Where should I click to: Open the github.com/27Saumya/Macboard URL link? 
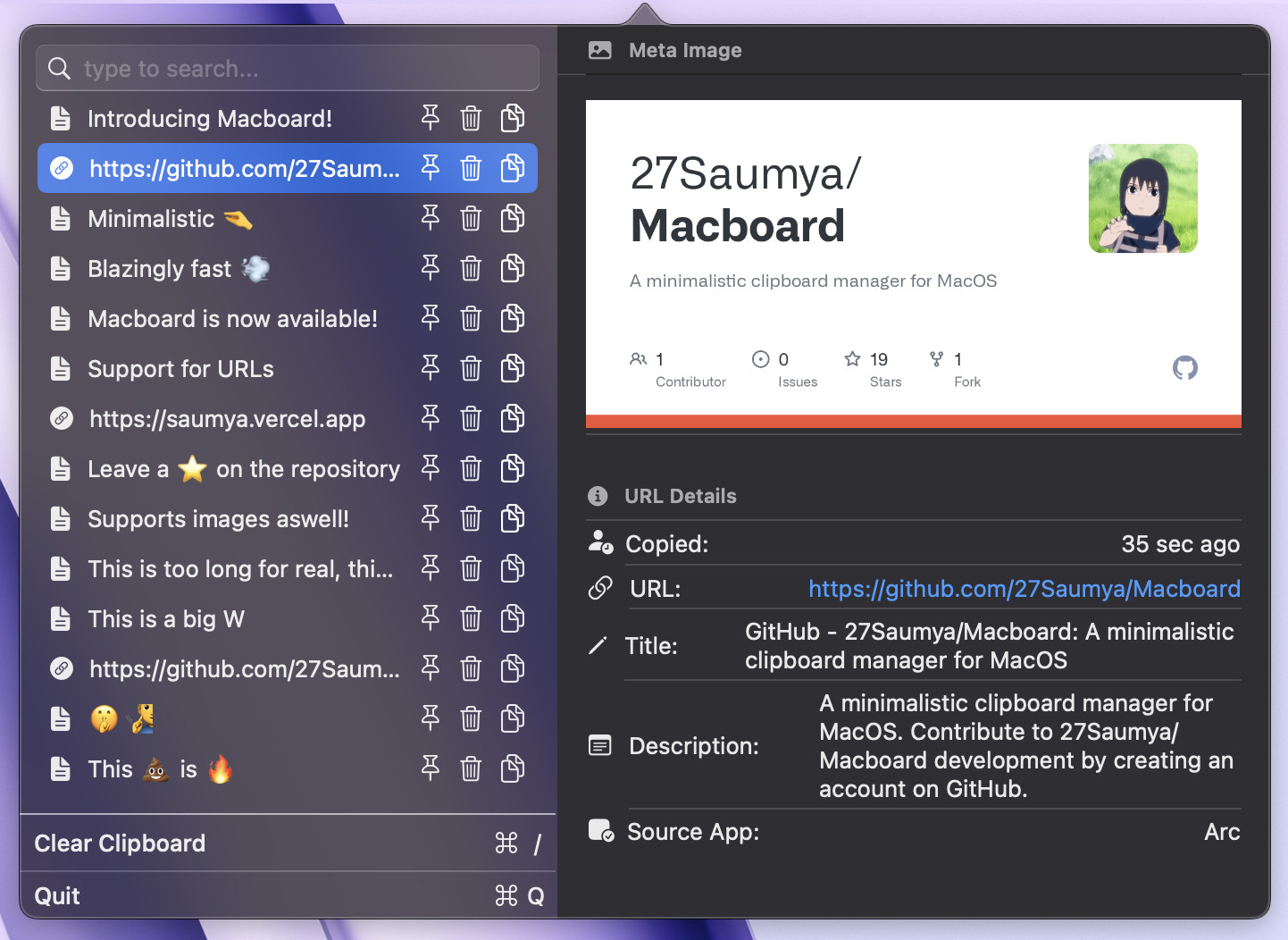tap(1024, 588)
